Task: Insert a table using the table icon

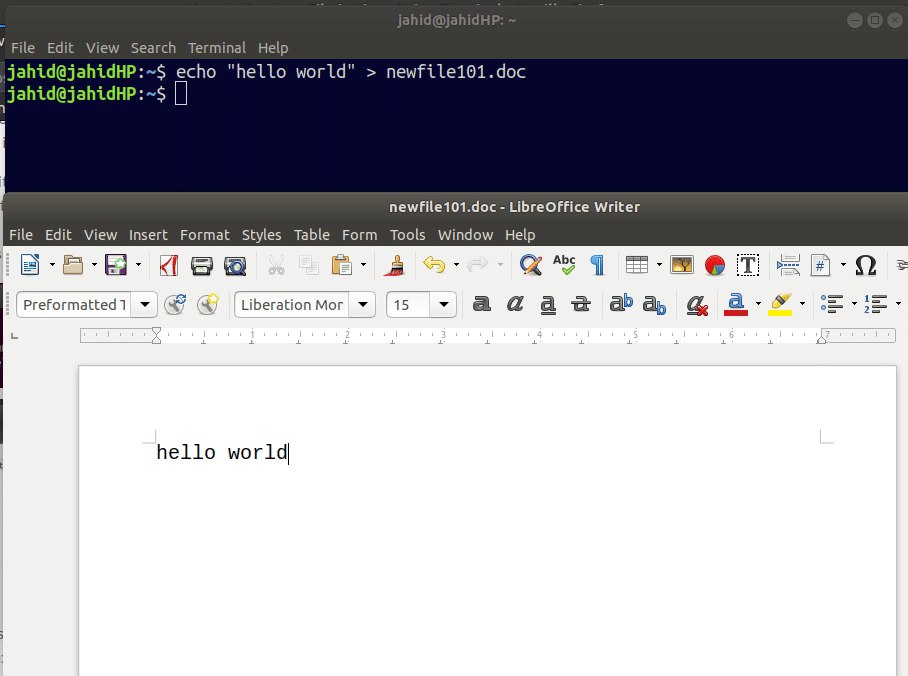Action: click(637, 265)
